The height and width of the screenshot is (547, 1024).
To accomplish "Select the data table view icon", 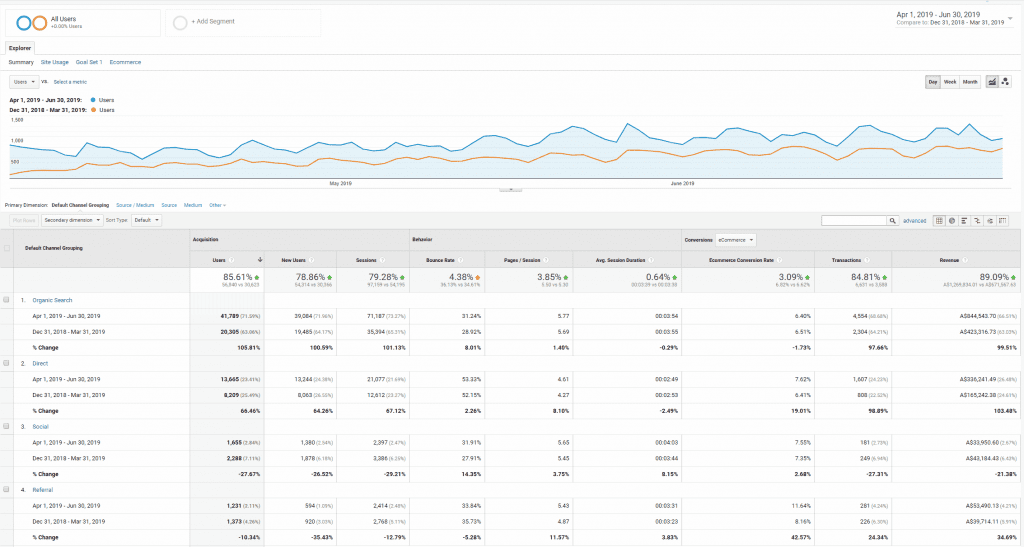I will pyautogui.click(x=940, y=220).
